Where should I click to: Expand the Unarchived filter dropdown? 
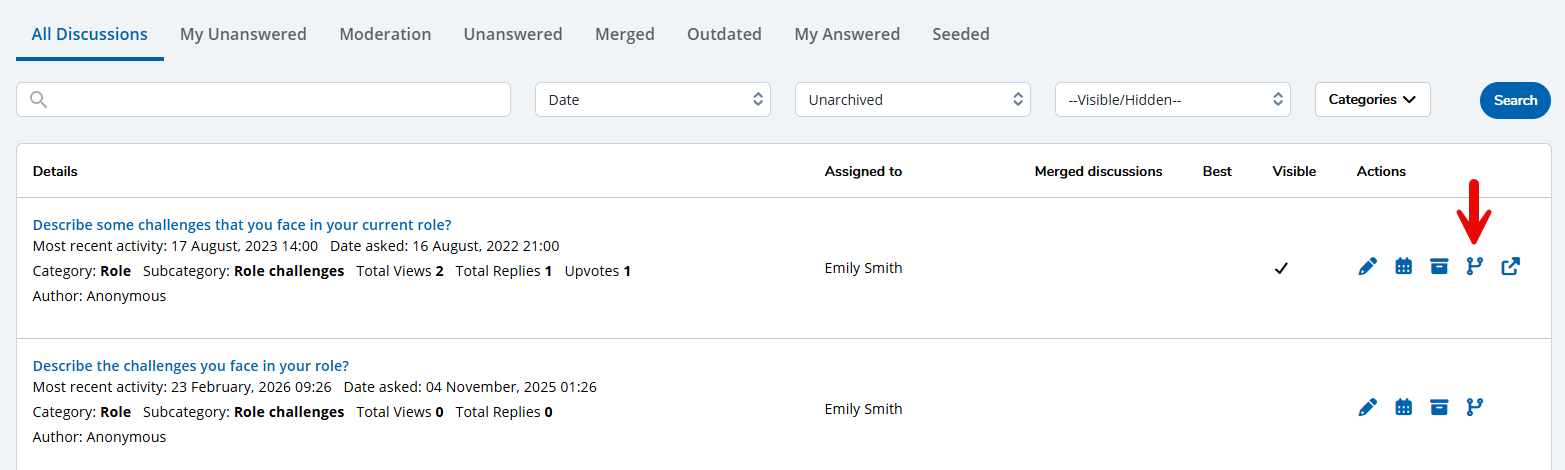click(x=912, y=100)
